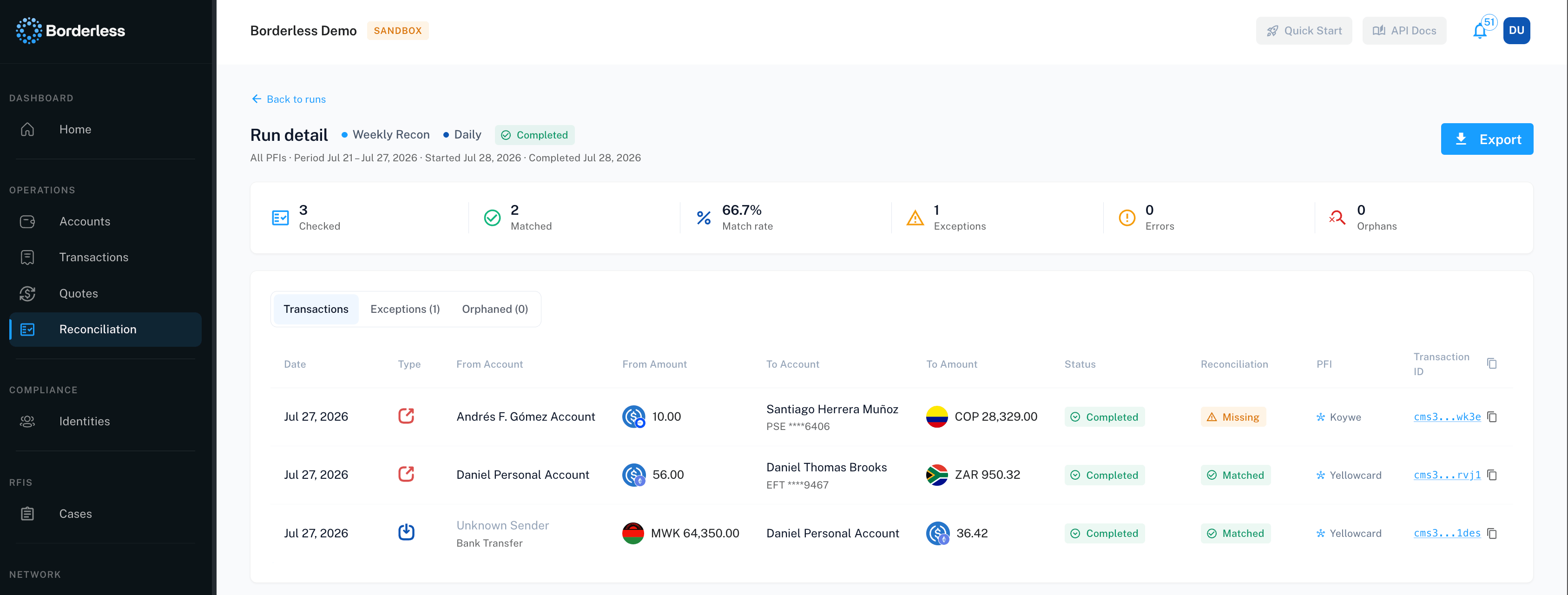
Task: Click Andrés F. Gómez Account cell
Action: (525, 416)
